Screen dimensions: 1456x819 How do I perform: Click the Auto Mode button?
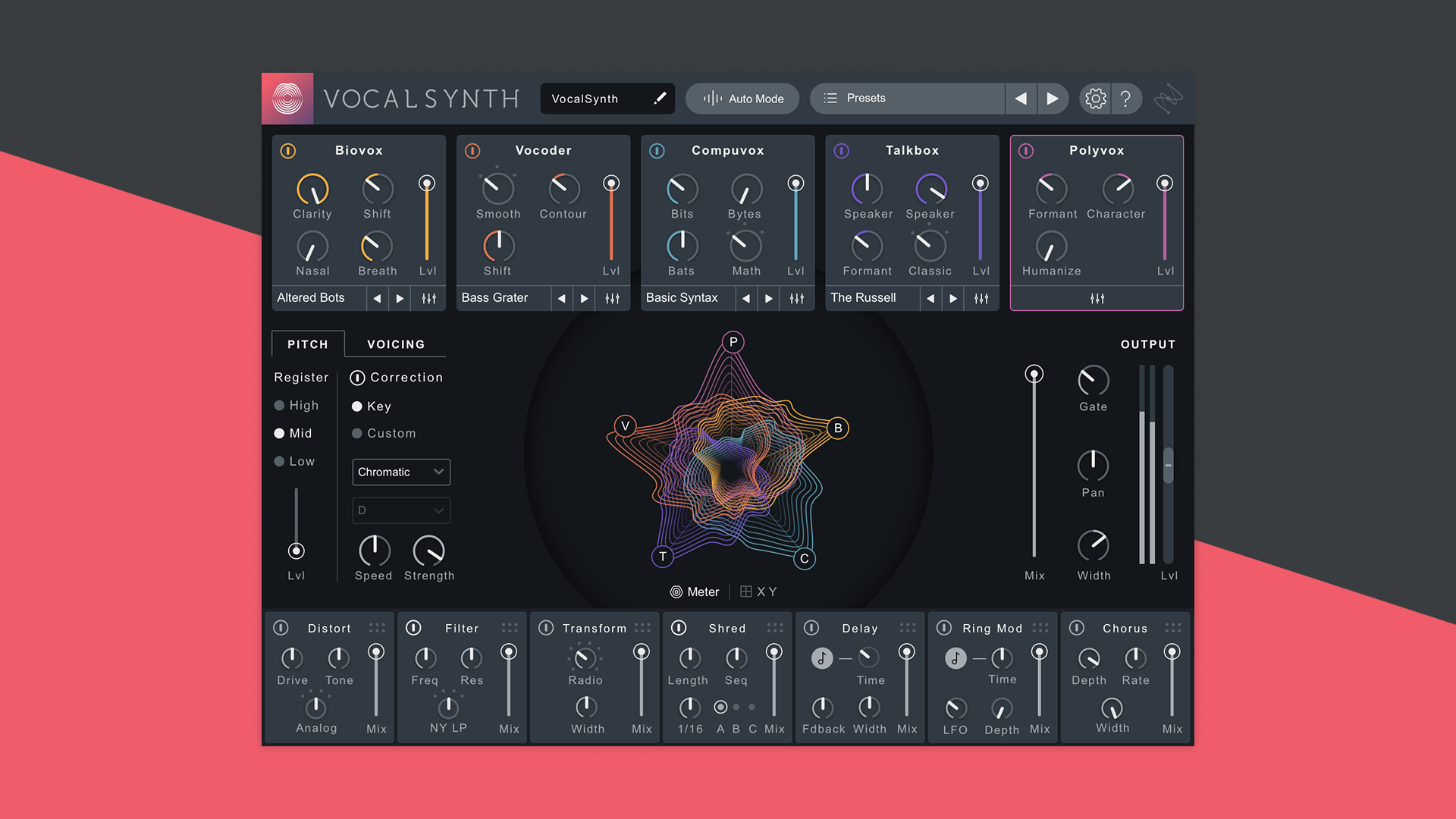click(x=742, y=98)
